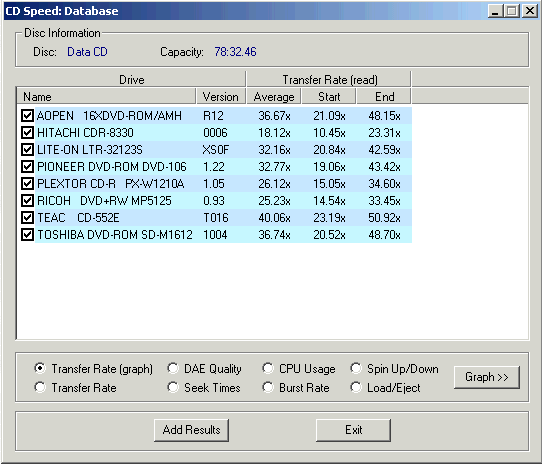Click start rate 19.06x
542x464 pixels.
point(329,166)
